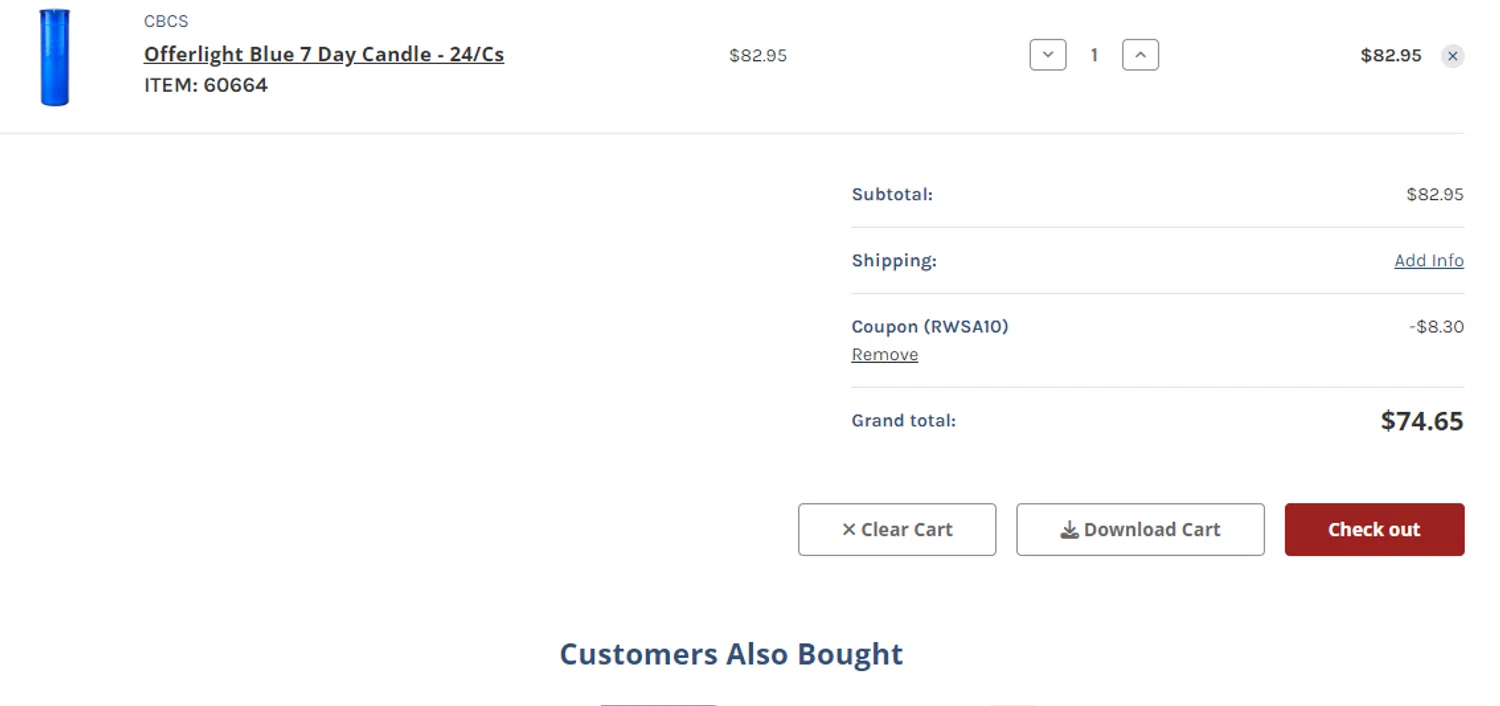Click the Coupon (RWSA10) label

929,327
